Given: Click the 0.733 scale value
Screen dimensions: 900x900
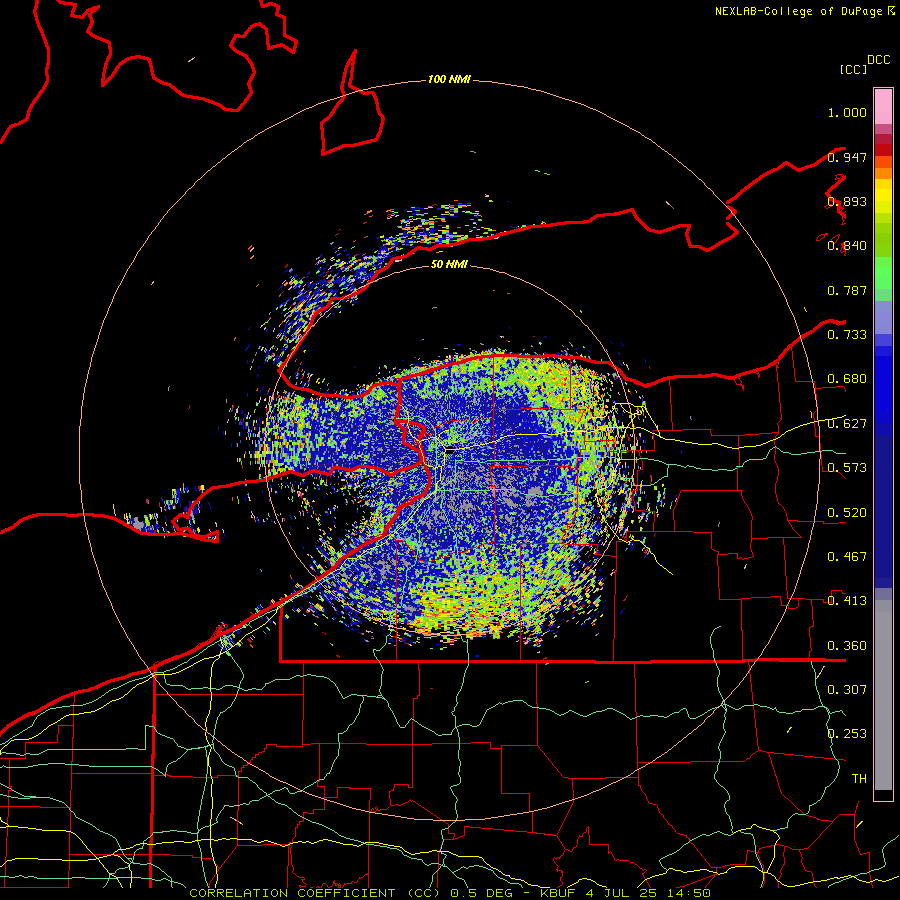Looking at the screenshot, I should (x=847, y=335).
